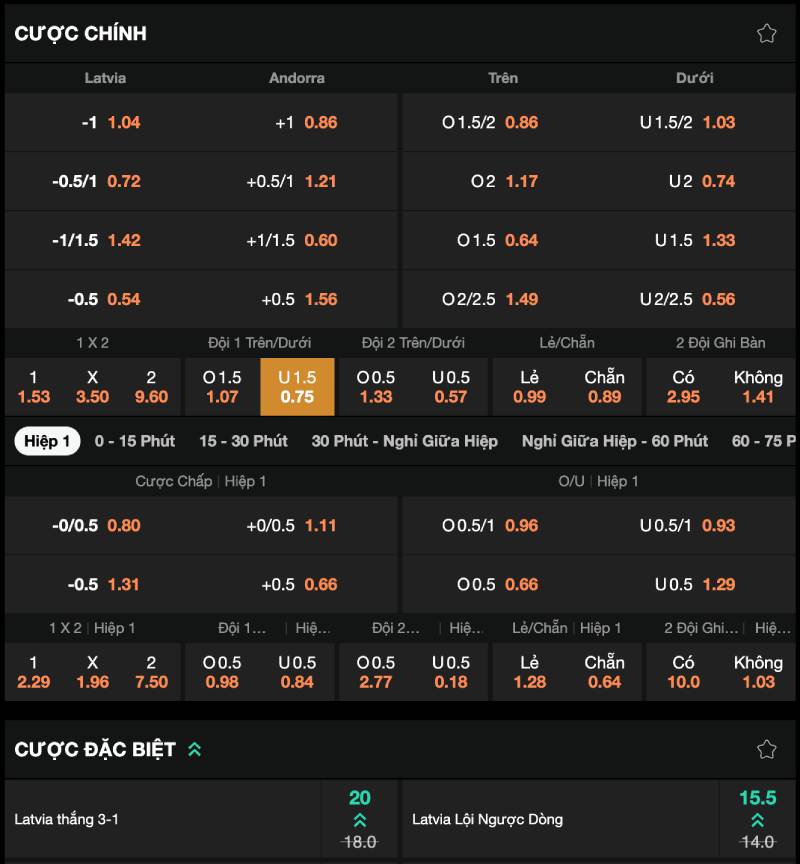Open the 15 - 30 Phút tab
800x864 pixels.
click(x=243, y=441)
